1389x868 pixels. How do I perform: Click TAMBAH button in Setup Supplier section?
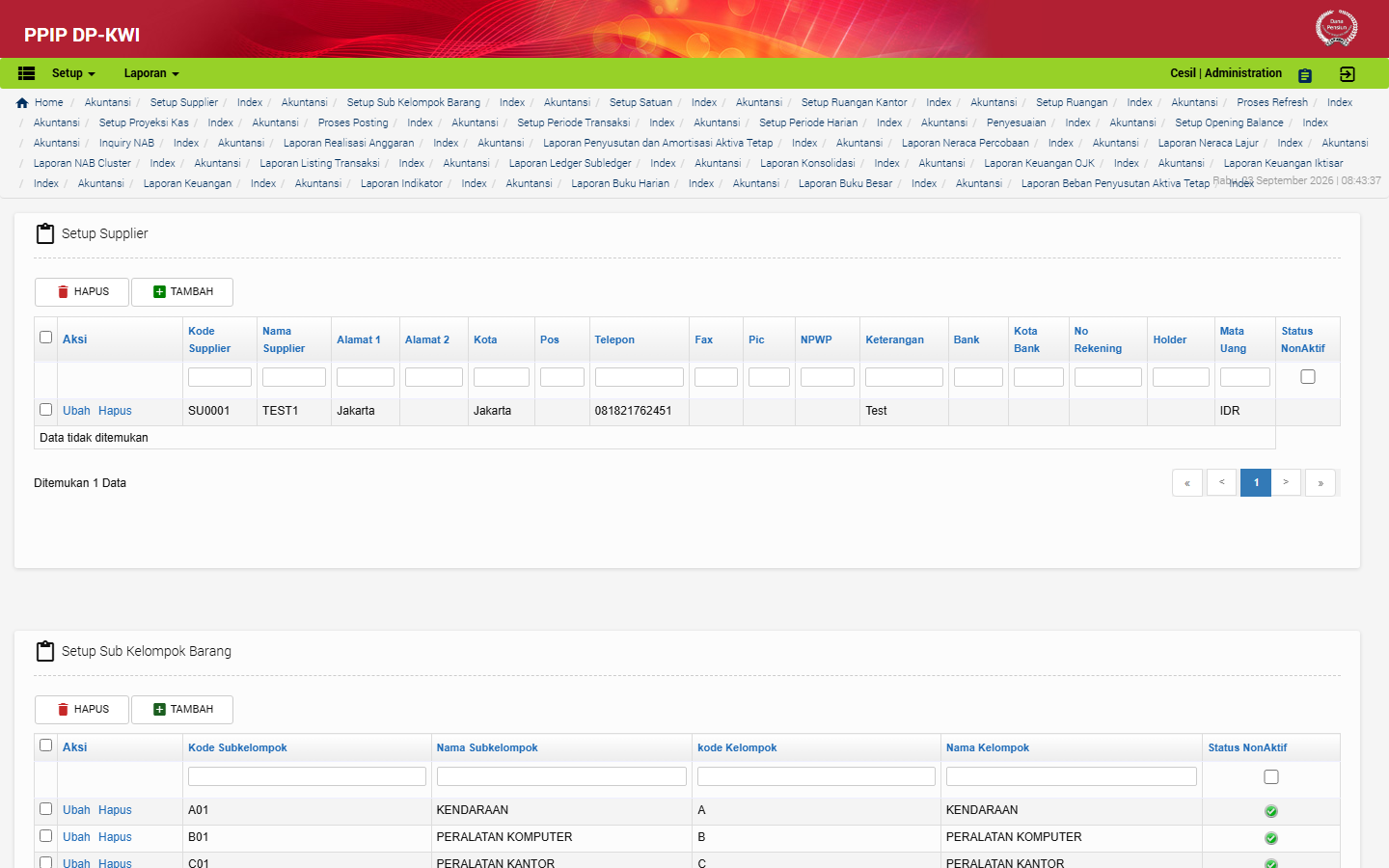click(182, 292)
